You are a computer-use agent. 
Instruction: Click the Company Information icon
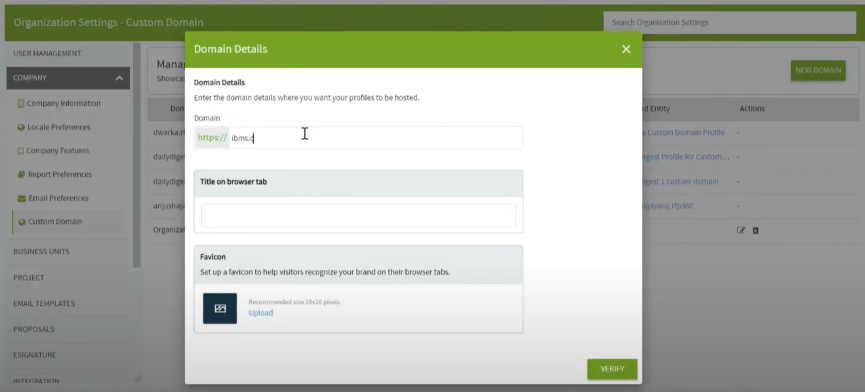[20, 104]
